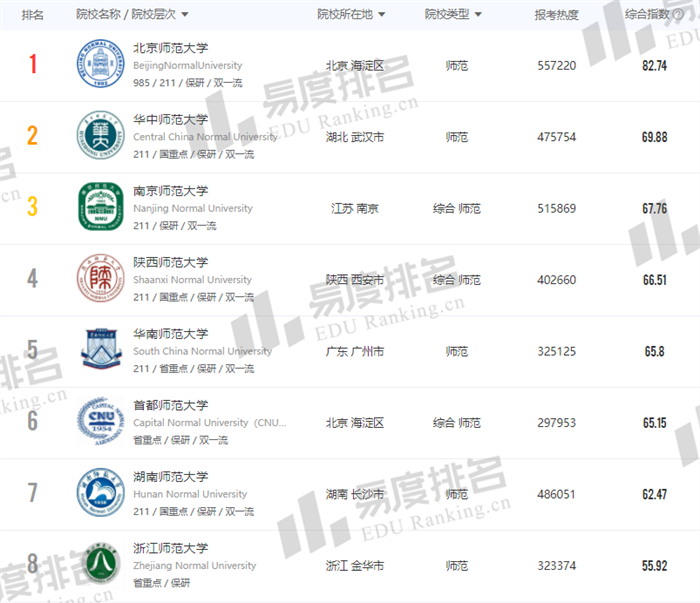Viewport: 700px width, 603px height.
Task: Click South China Normal University shield logo
Action: click(101, 349)
